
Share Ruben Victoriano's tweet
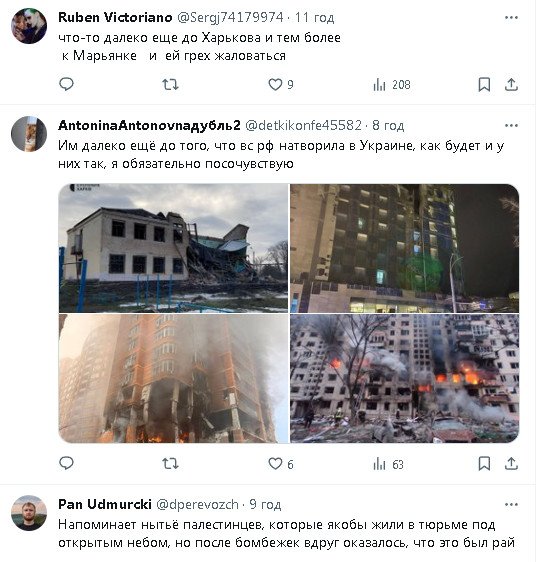pos(511,85)
